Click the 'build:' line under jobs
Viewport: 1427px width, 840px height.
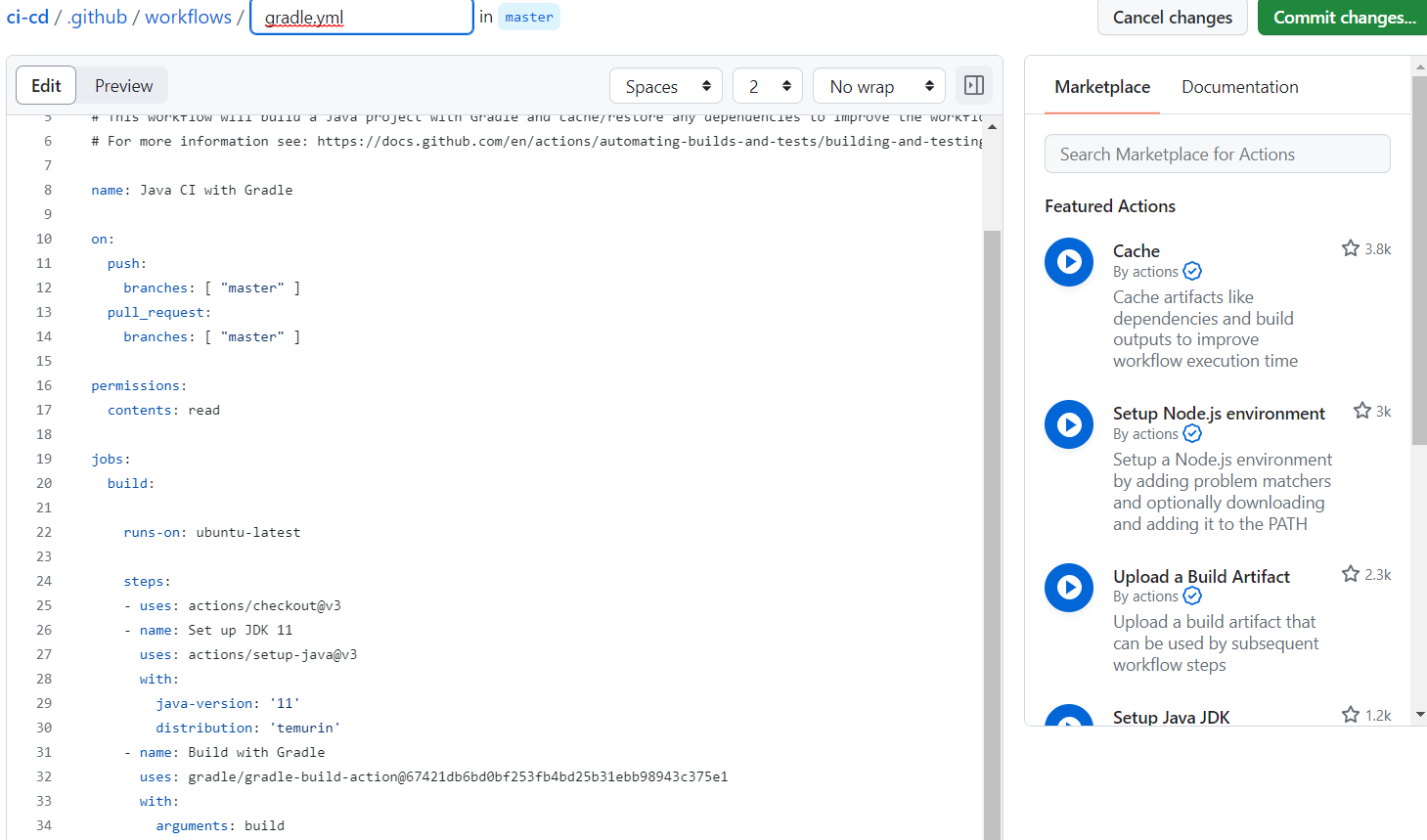coord(131,483)
